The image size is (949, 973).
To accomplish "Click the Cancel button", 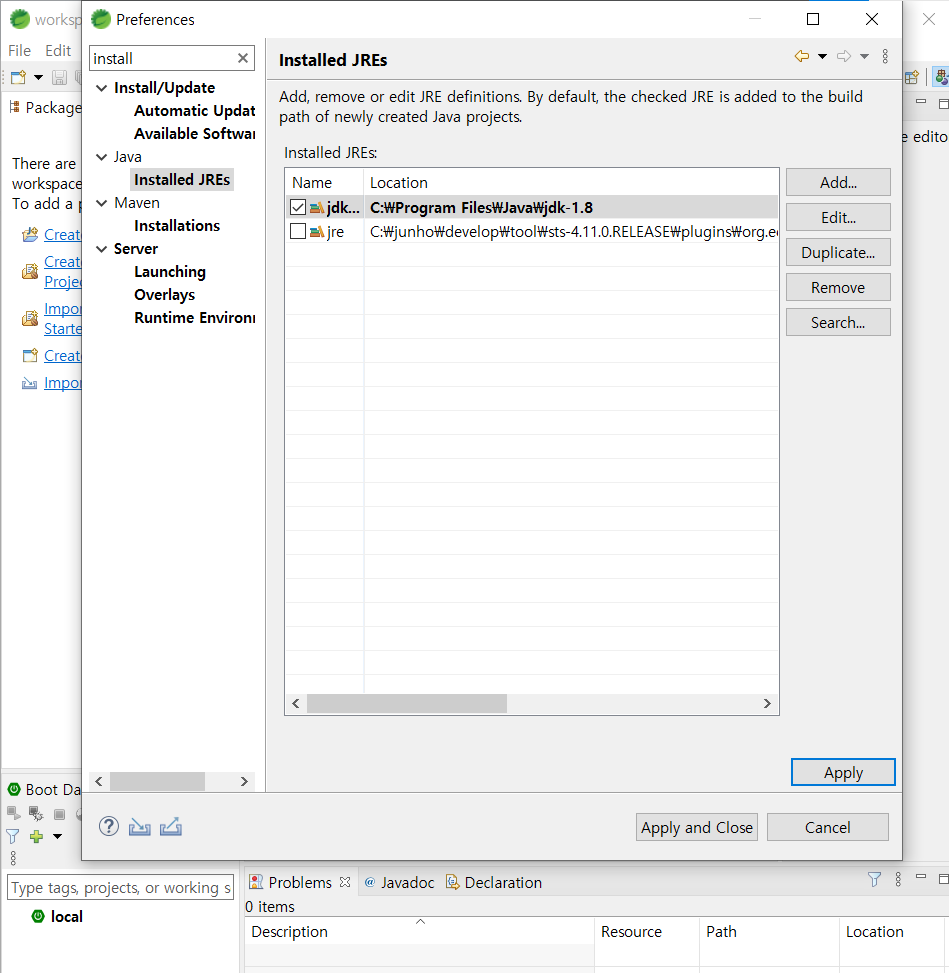I will pyautogui.click(x=827, y=827).
